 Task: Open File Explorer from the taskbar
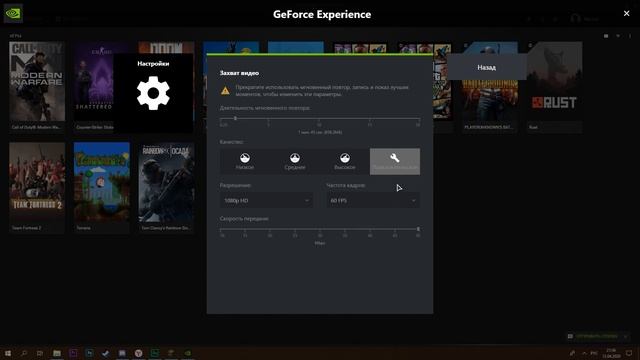point(57,353)
